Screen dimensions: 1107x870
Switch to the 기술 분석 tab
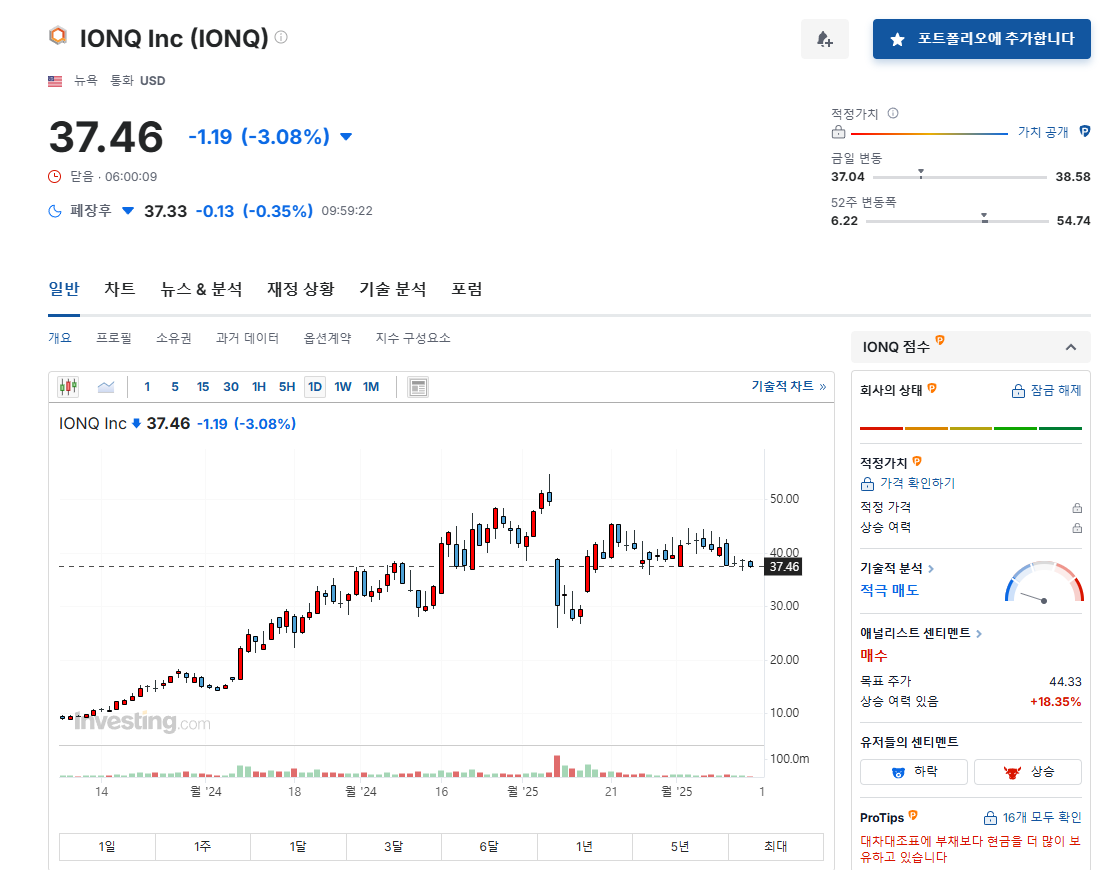point(391,289)
